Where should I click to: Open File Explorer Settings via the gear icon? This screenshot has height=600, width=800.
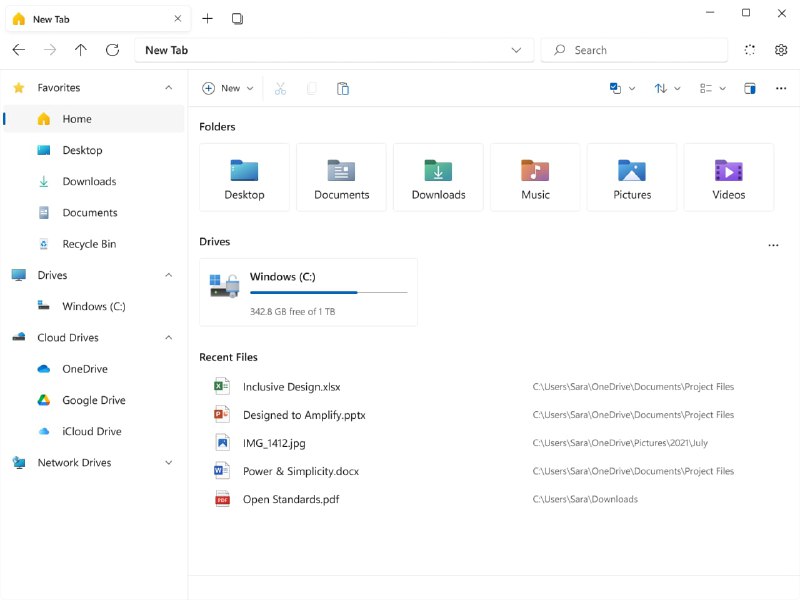click(x=780, y=49)
